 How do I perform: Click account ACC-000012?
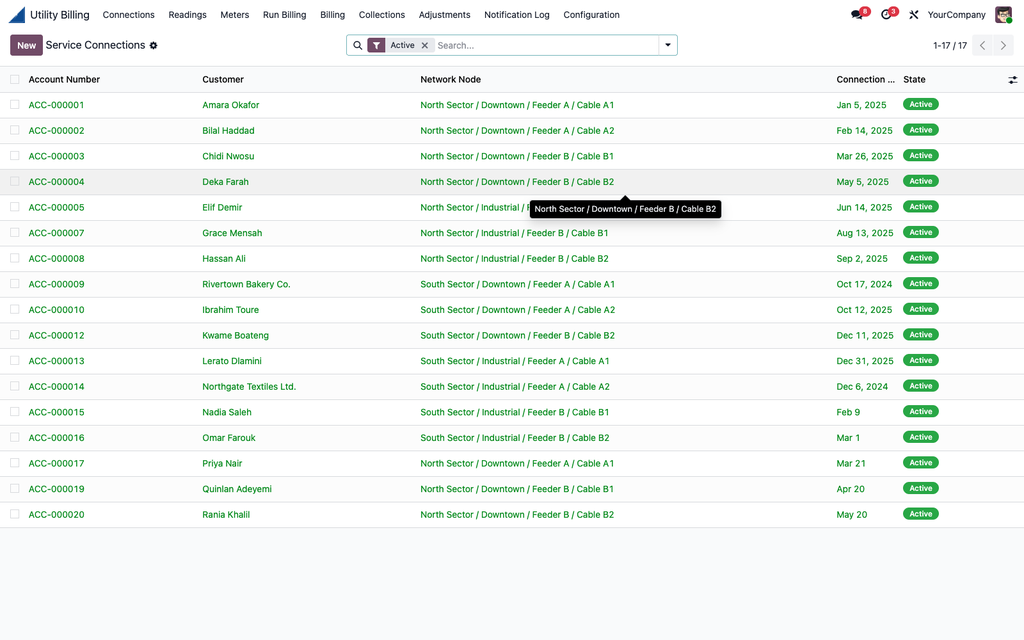click(x=56, y=336)
